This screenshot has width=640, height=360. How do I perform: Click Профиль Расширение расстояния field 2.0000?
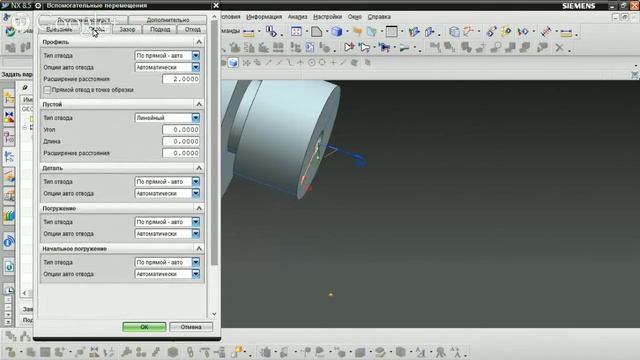coord(181,79)
